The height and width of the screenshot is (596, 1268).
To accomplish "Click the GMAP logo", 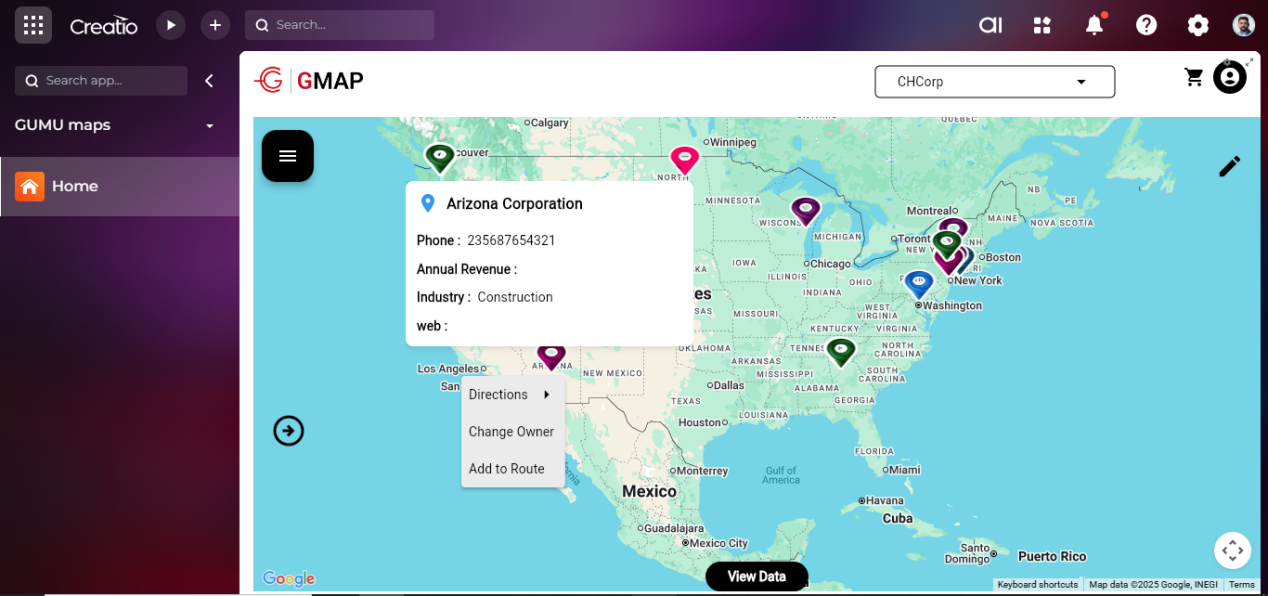I will 309,81.
